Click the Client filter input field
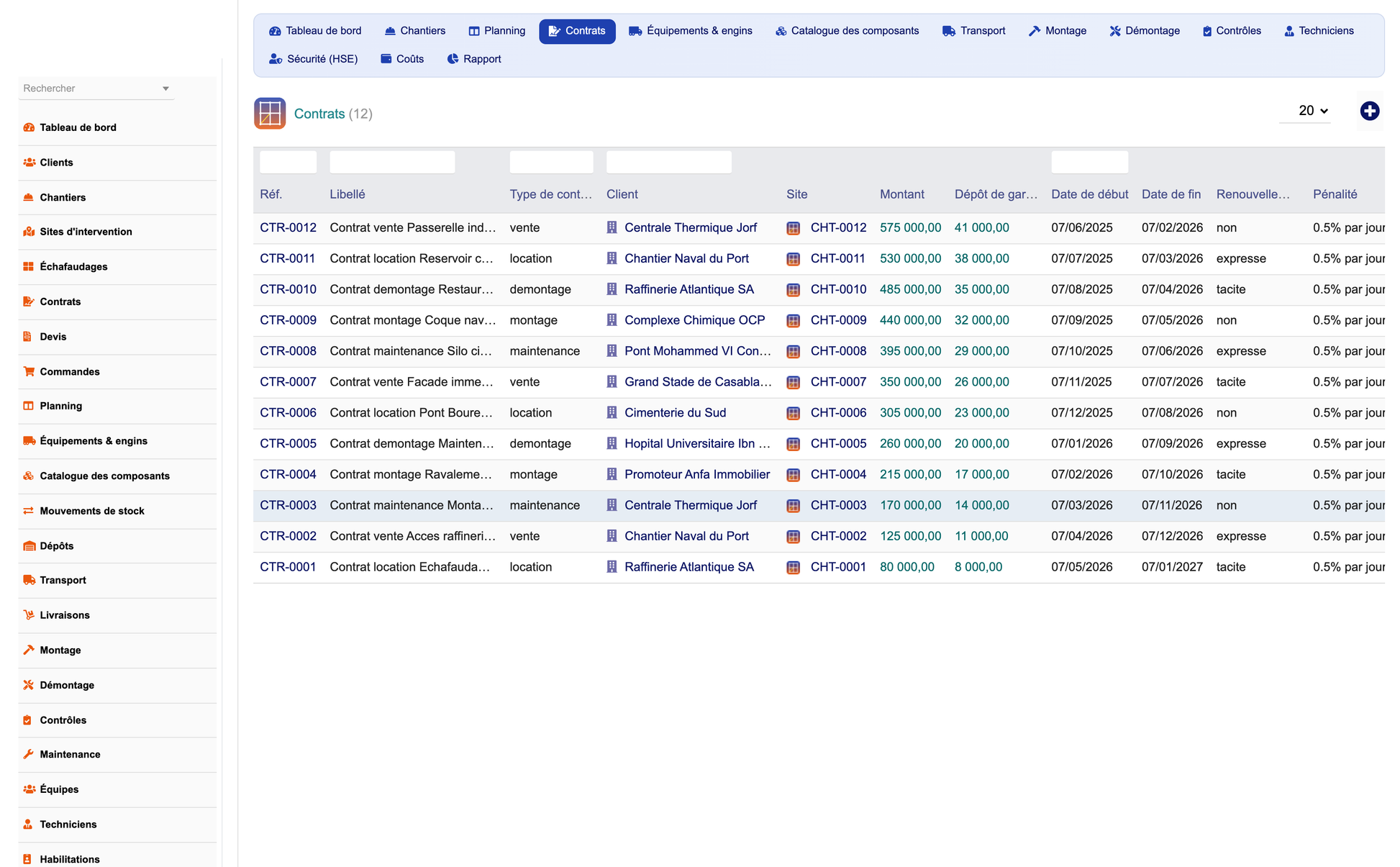1400x867 pixels. (669, 162)
